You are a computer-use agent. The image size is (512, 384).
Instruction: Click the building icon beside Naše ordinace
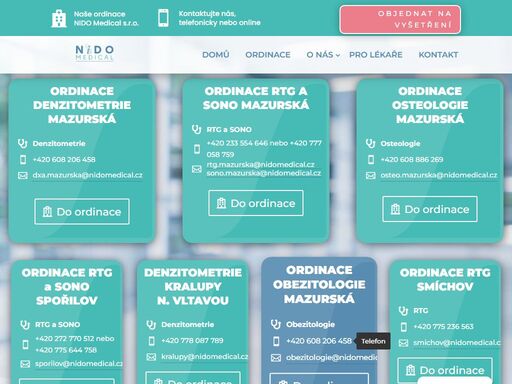[x=59, y=18]
